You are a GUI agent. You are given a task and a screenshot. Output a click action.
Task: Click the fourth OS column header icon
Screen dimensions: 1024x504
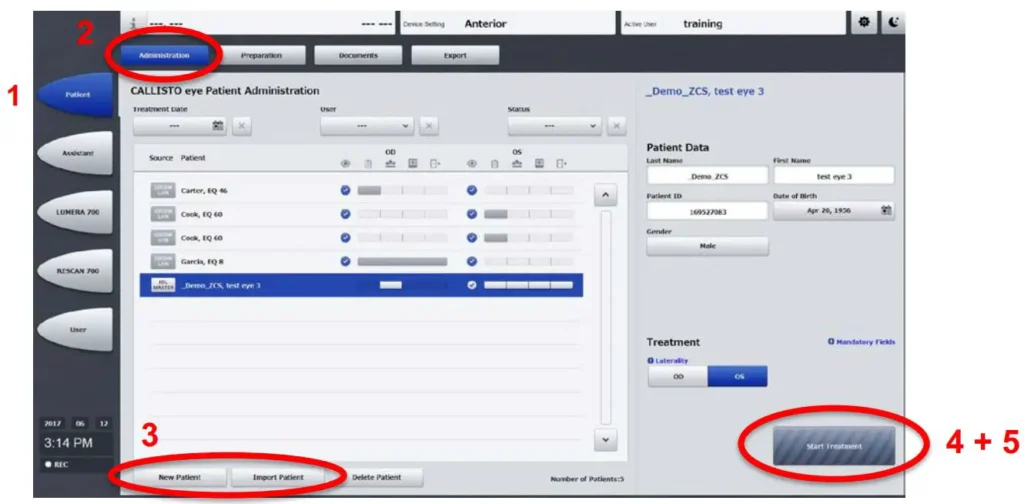539,163
